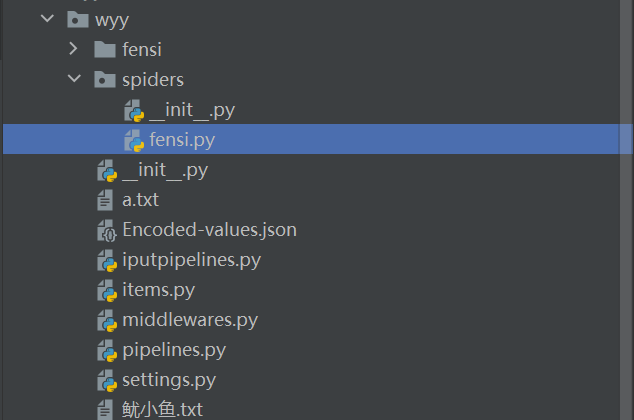
Task: Select iputpipelines.py in project tree
Action: pos(191,260)
